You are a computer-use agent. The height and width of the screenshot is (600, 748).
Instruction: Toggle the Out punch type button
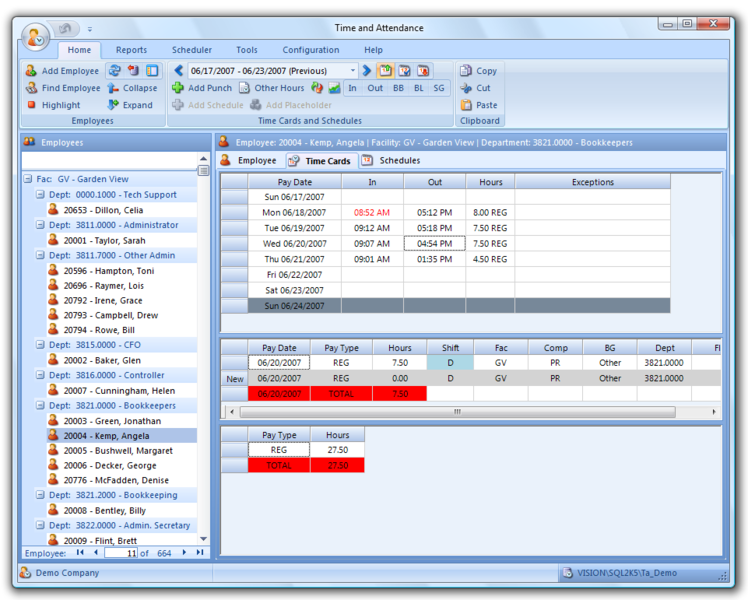tap(375, 88)
